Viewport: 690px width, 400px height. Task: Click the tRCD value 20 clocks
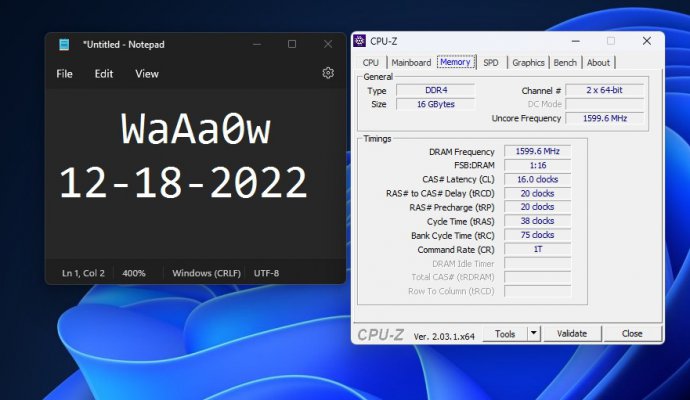coord(537,194)
